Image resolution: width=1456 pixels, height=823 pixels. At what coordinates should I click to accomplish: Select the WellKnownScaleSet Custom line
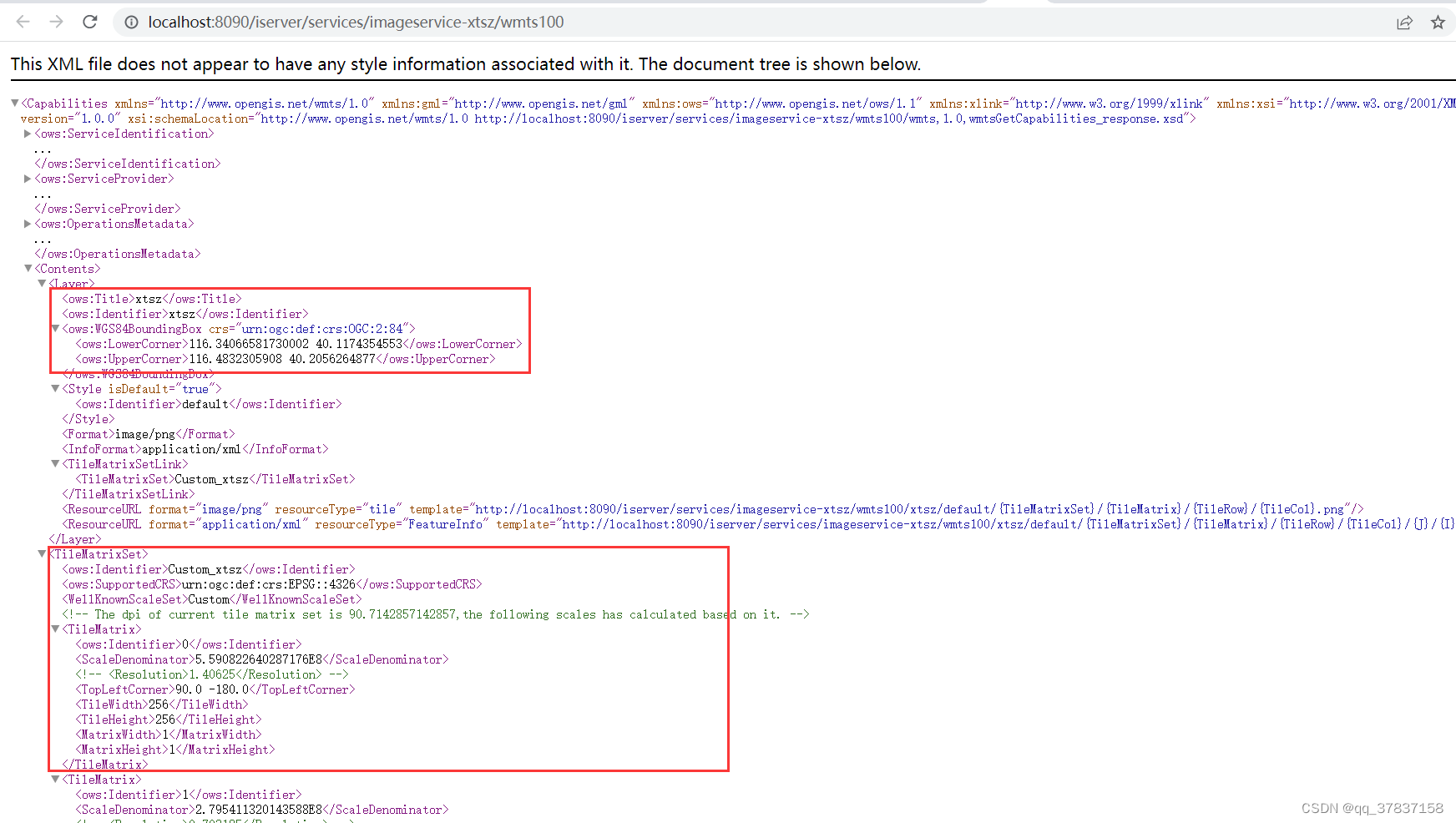[212, 599]
